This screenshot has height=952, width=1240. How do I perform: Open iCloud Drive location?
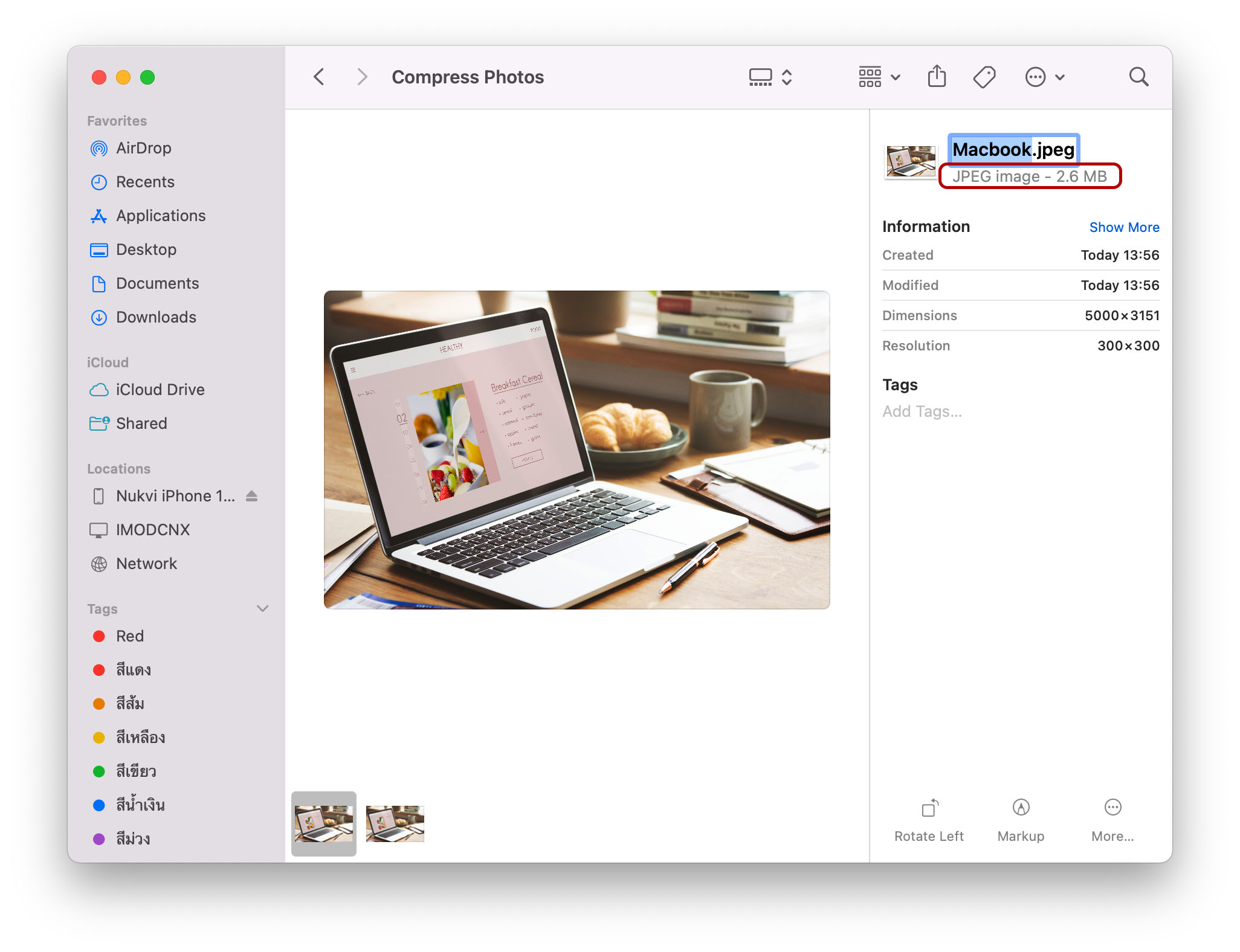pos(160,390)
